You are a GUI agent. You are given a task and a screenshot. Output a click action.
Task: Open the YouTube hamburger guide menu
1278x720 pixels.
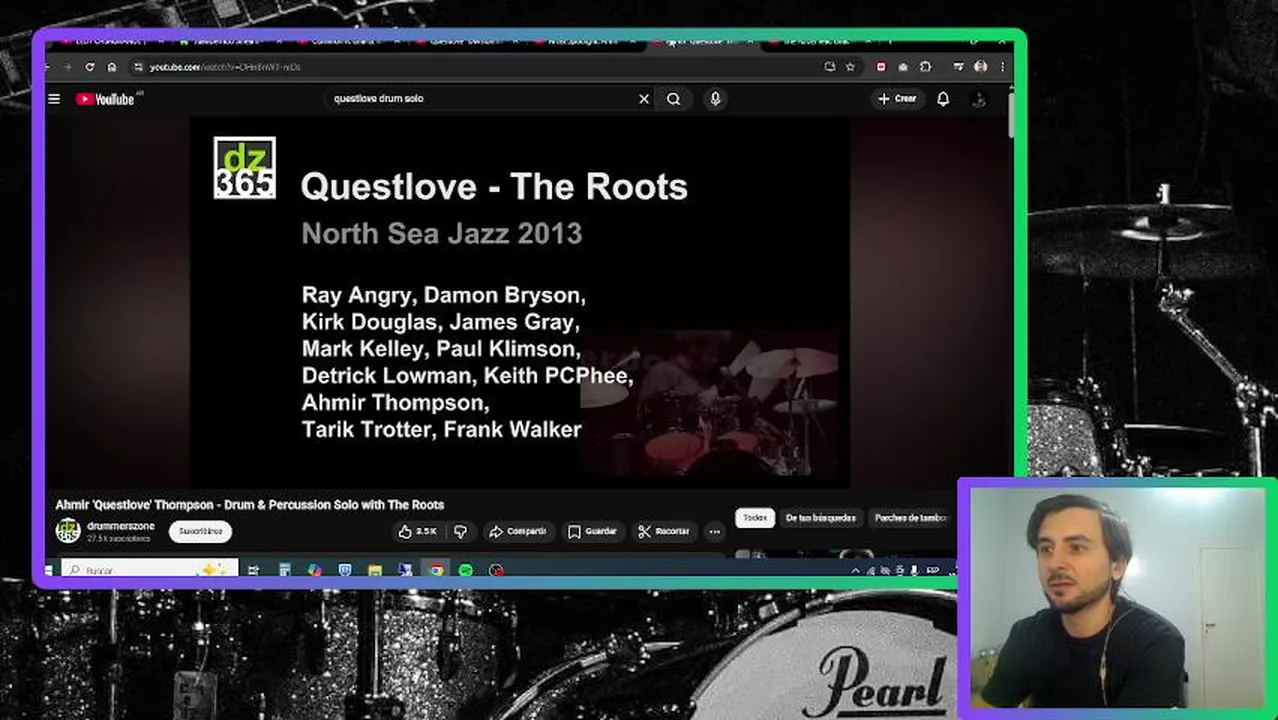point(54,99)
